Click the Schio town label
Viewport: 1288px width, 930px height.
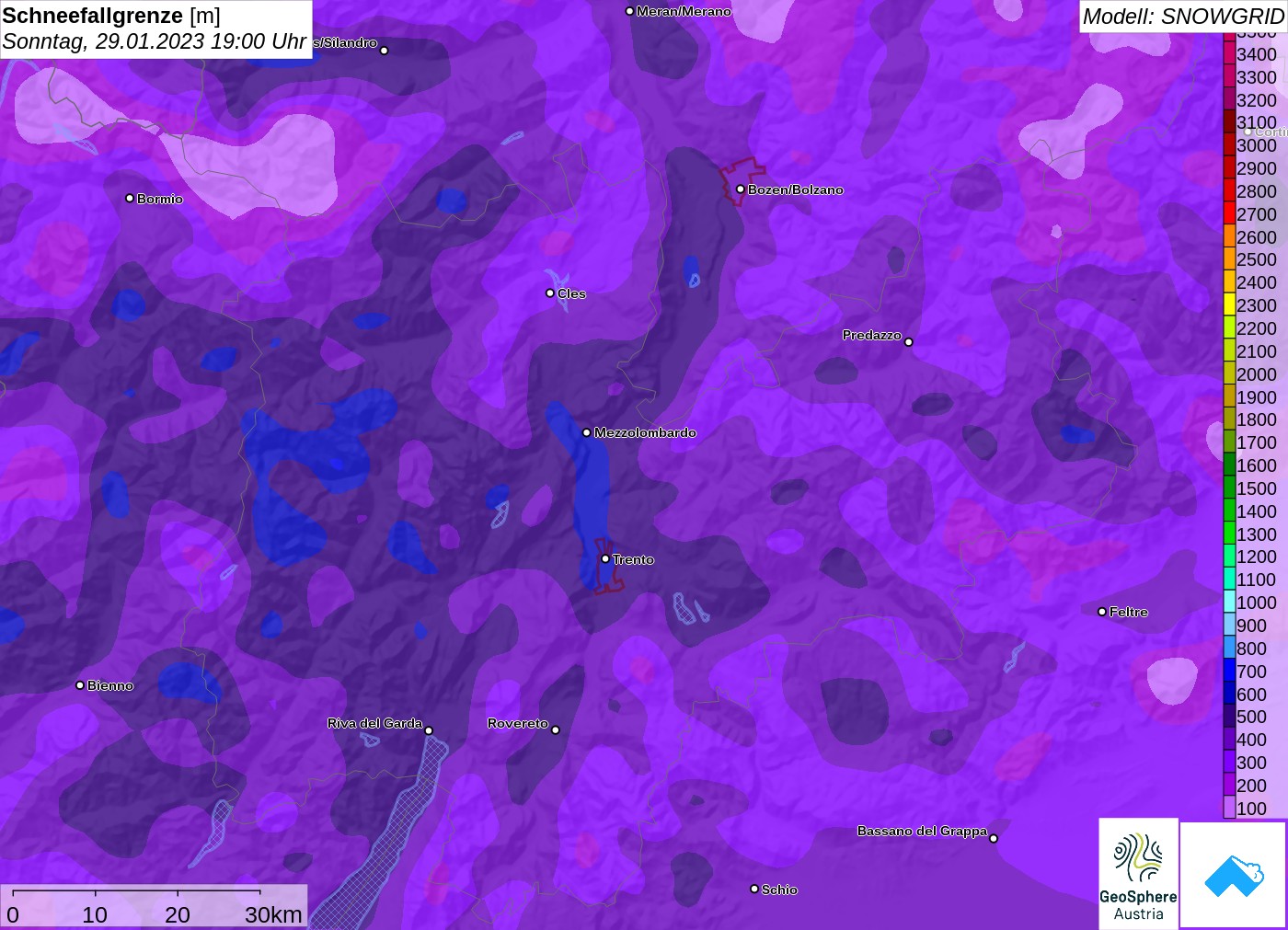[x=779, y=890]
